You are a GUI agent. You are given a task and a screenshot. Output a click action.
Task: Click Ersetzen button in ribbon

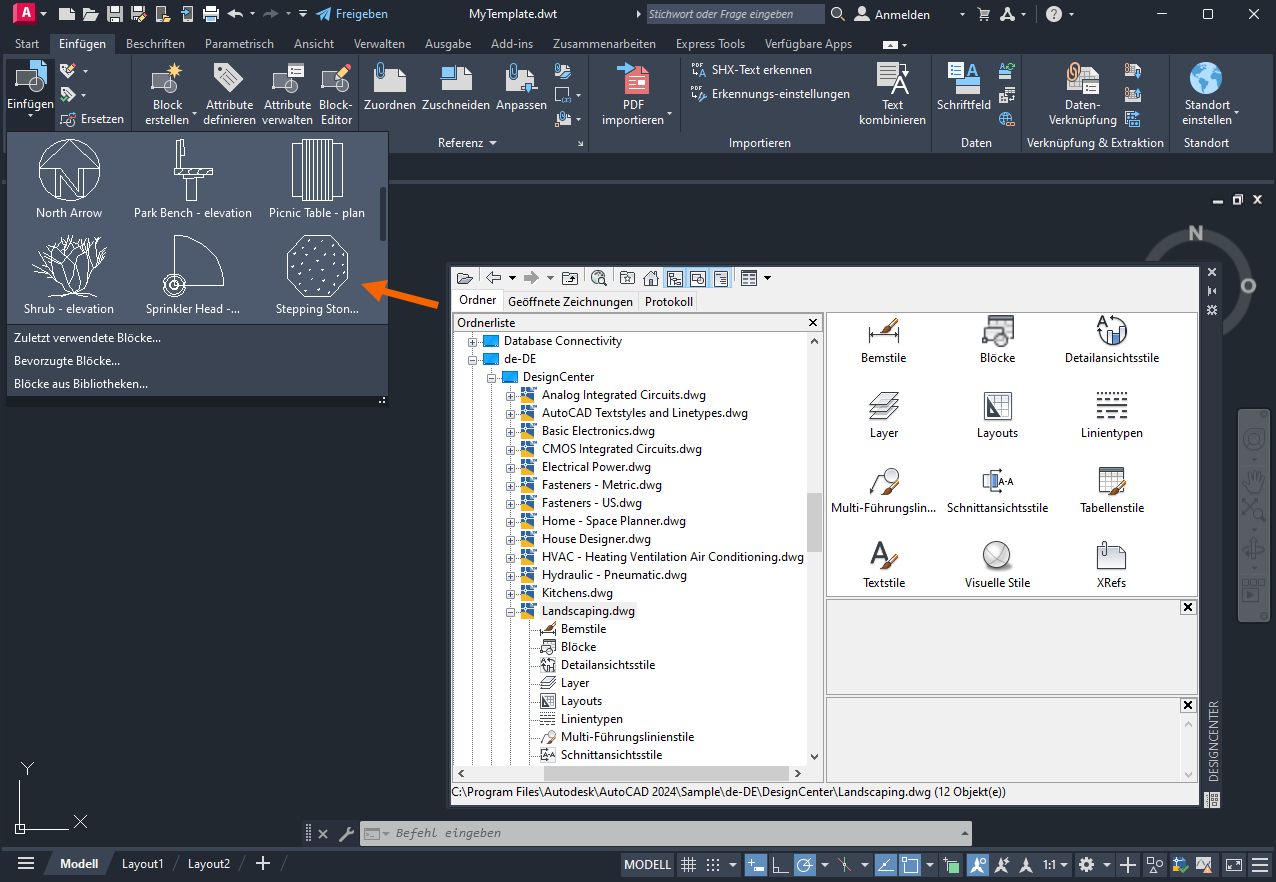pyautogui.click(x=92, y=119)
